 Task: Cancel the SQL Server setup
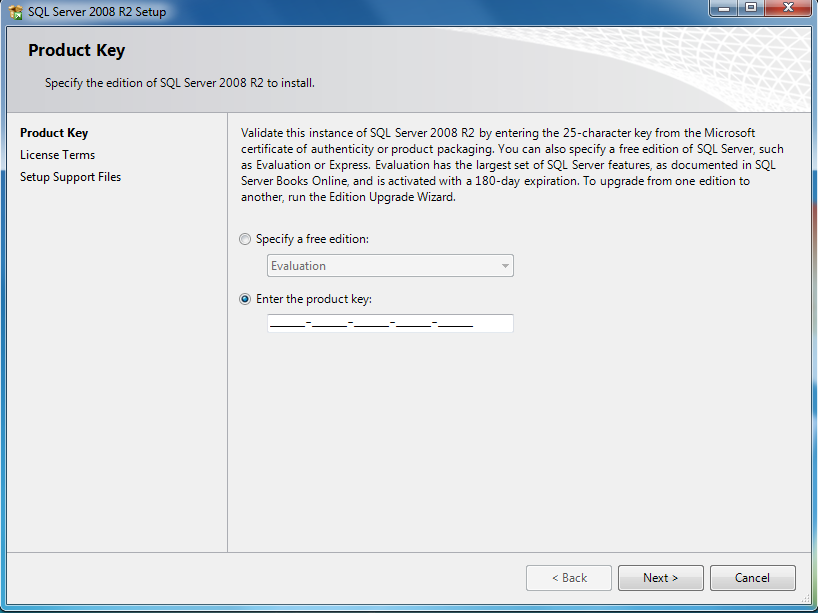click(x=752, y=578)
